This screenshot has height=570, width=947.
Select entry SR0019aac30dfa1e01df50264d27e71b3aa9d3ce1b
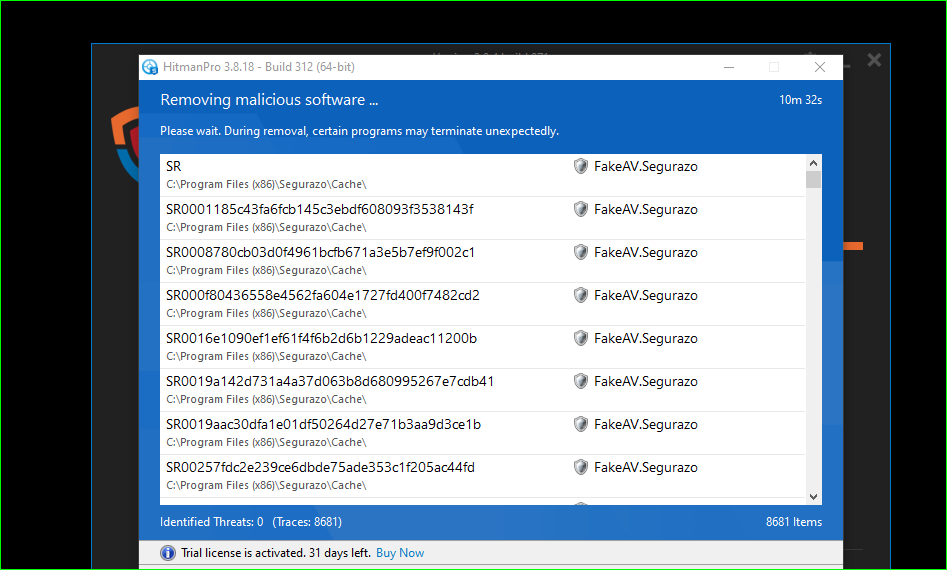point(483,432)
